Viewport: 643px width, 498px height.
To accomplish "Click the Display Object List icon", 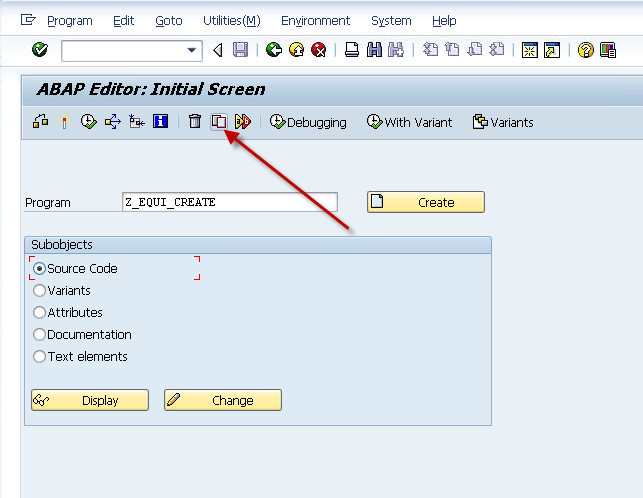I will click(137, 122).
